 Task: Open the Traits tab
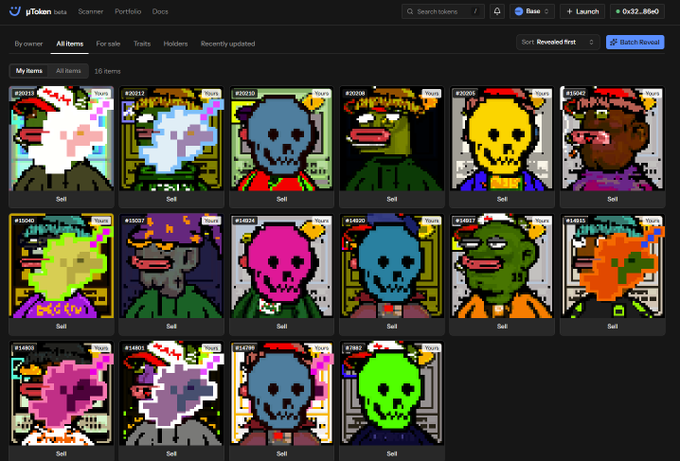142,43
